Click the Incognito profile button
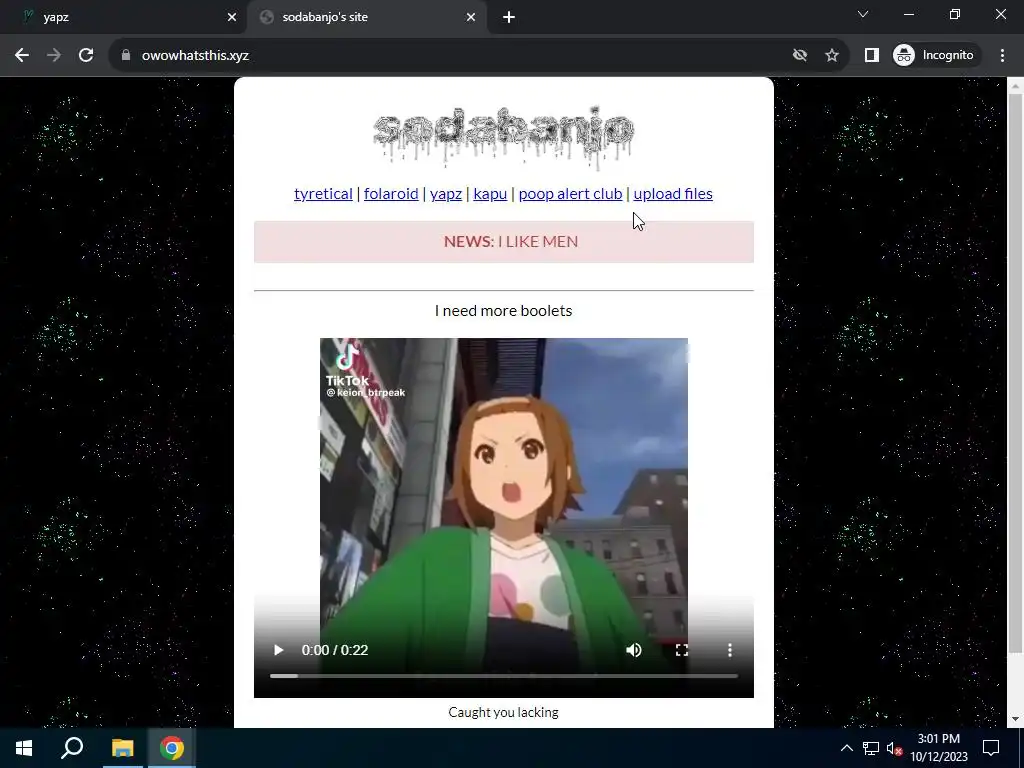 [x=935, y=56]
